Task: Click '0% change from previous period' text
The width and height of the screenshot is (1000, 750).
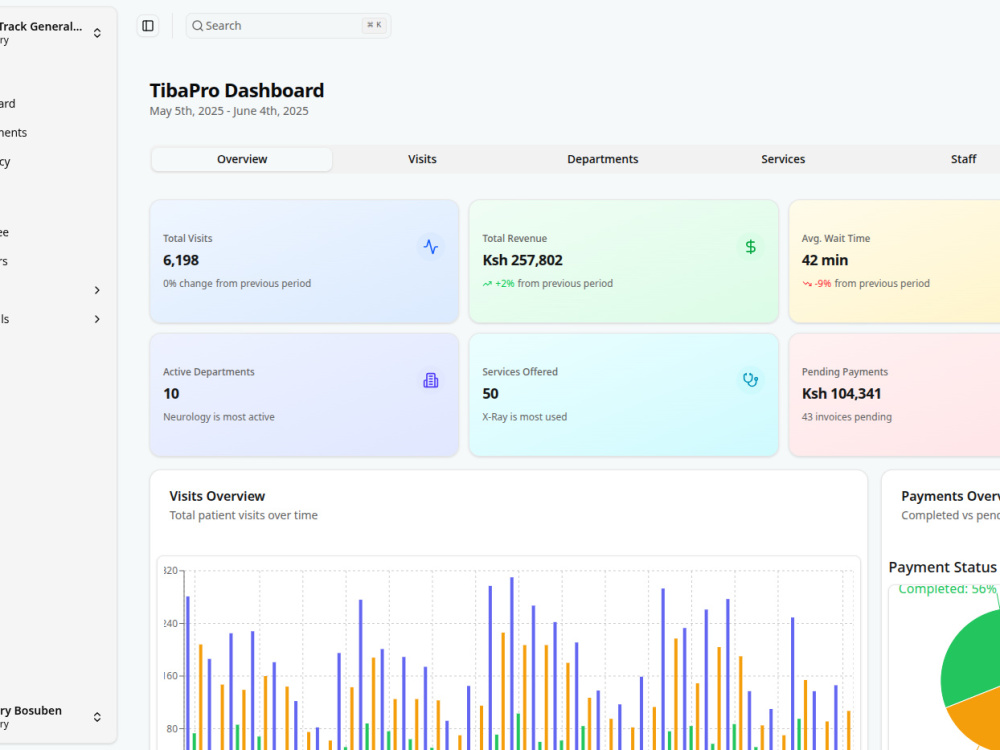Action: (x=237, y=284)
